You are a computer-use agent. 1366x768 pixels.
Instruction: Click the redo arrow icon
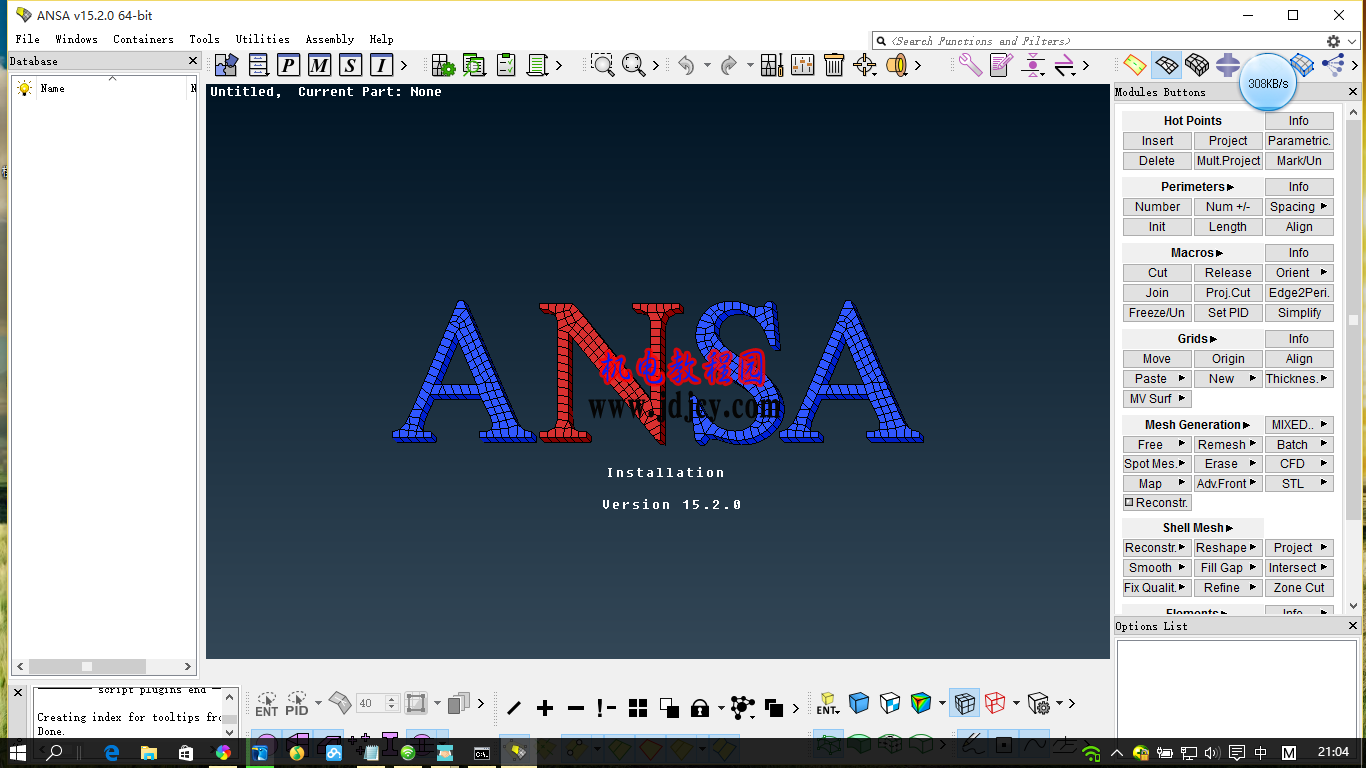[x=729, y=66]
